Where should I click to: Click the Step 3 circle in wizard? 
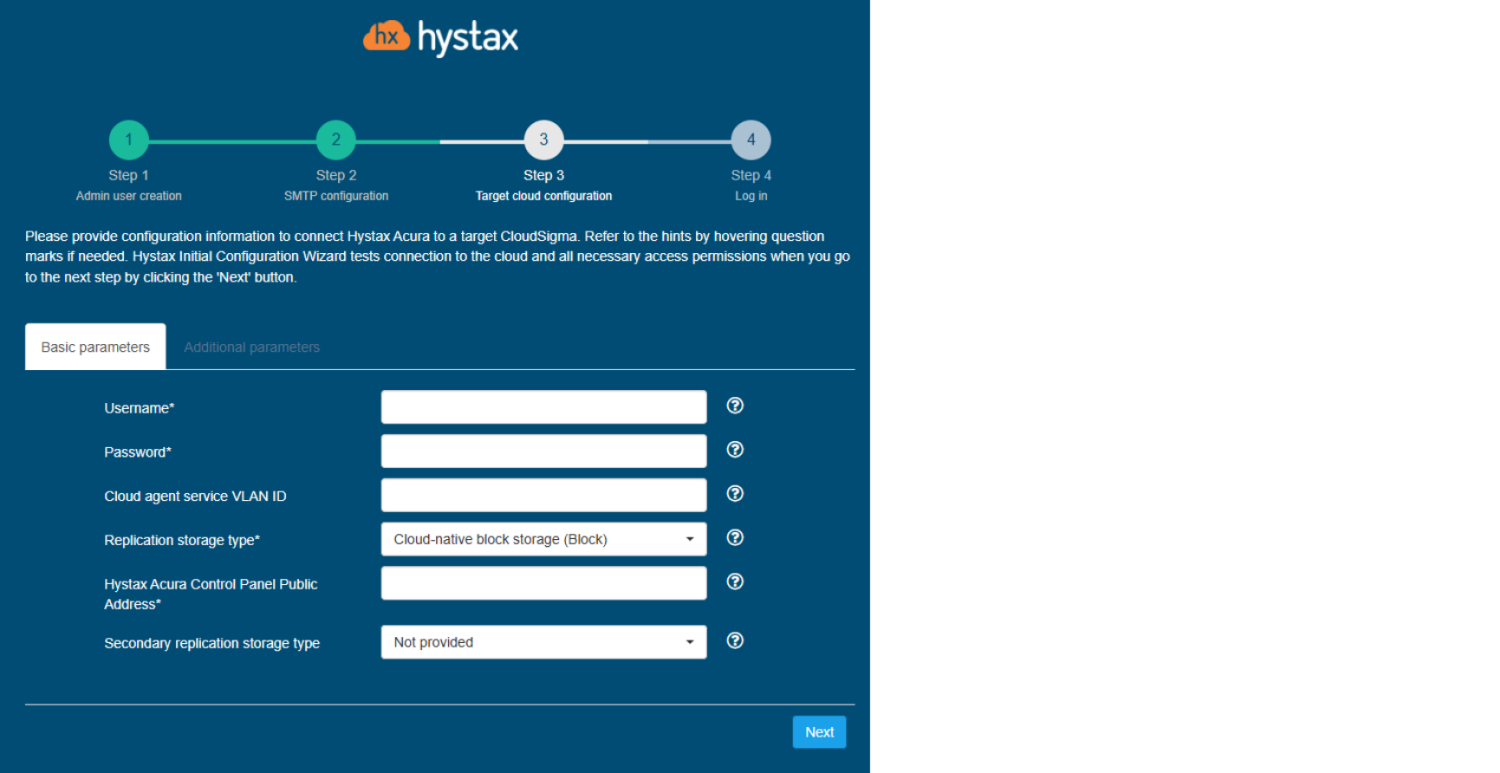point(544,140)
